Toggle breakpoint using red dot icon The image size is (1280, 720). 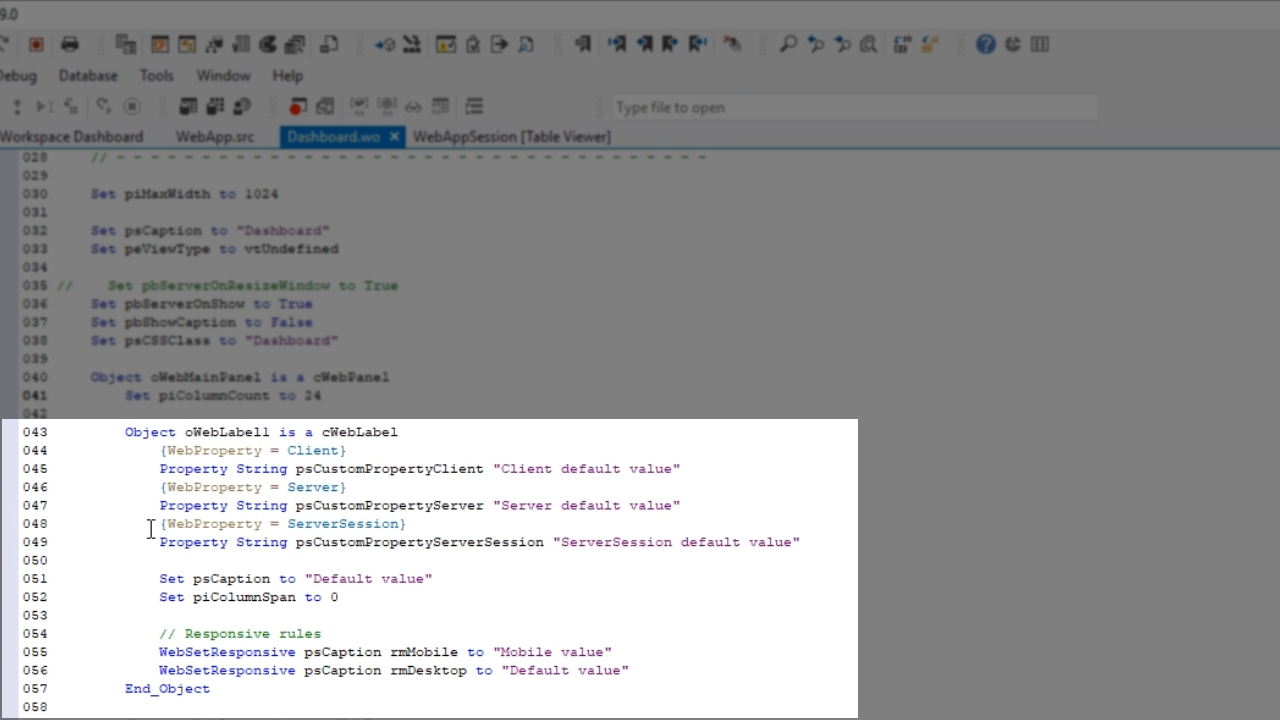click(297, 106)
